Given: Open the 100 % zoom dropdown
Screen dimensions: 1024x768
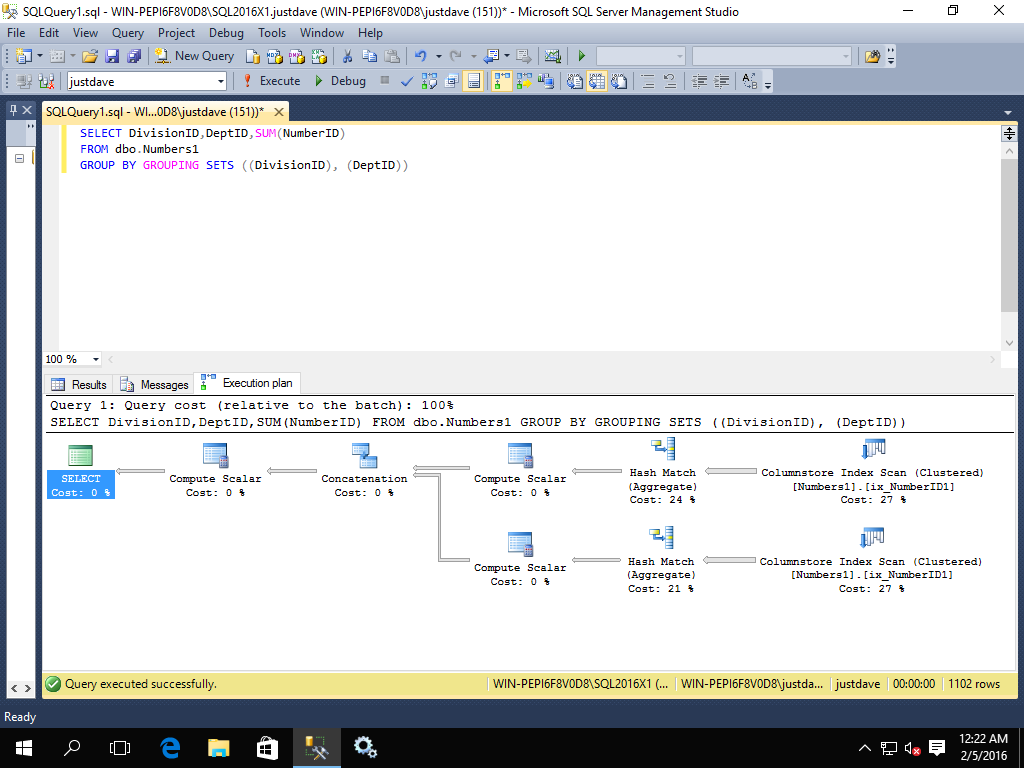Looking at the screenshot, I should pyautogui.click(x=96, y=359).
